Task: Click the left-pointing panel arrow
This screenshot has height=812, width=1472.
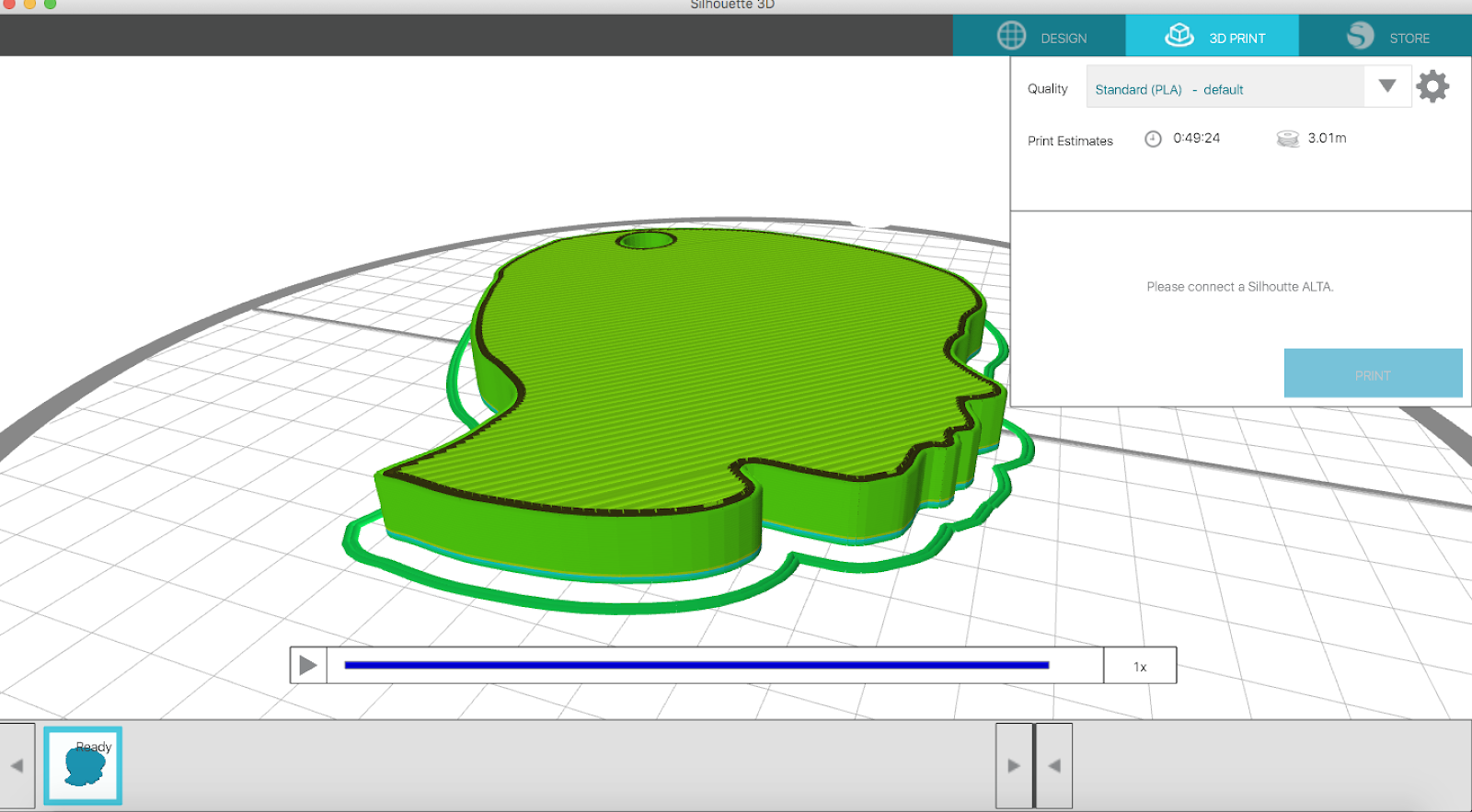Action: tap(1054, 765)
